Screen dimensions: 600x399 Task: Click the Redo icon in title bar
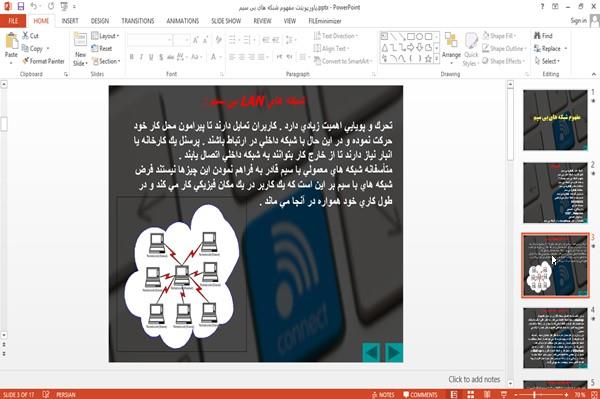pos(51,6)
